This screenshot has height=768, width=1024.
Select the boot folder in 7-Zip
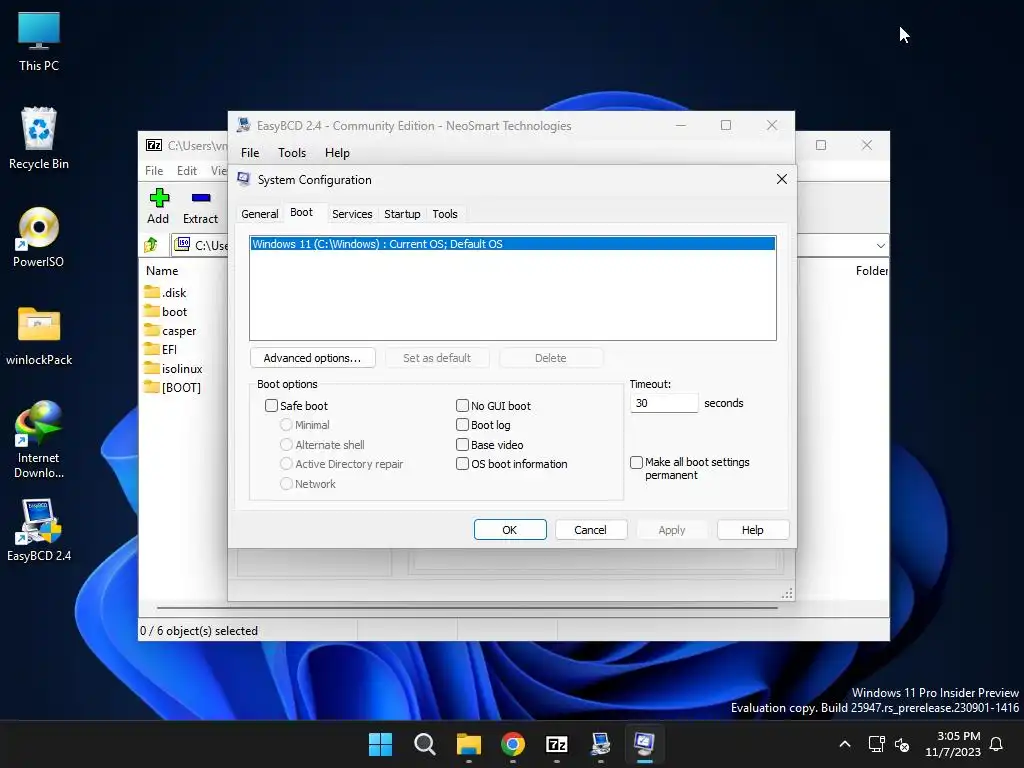(166, 312)
